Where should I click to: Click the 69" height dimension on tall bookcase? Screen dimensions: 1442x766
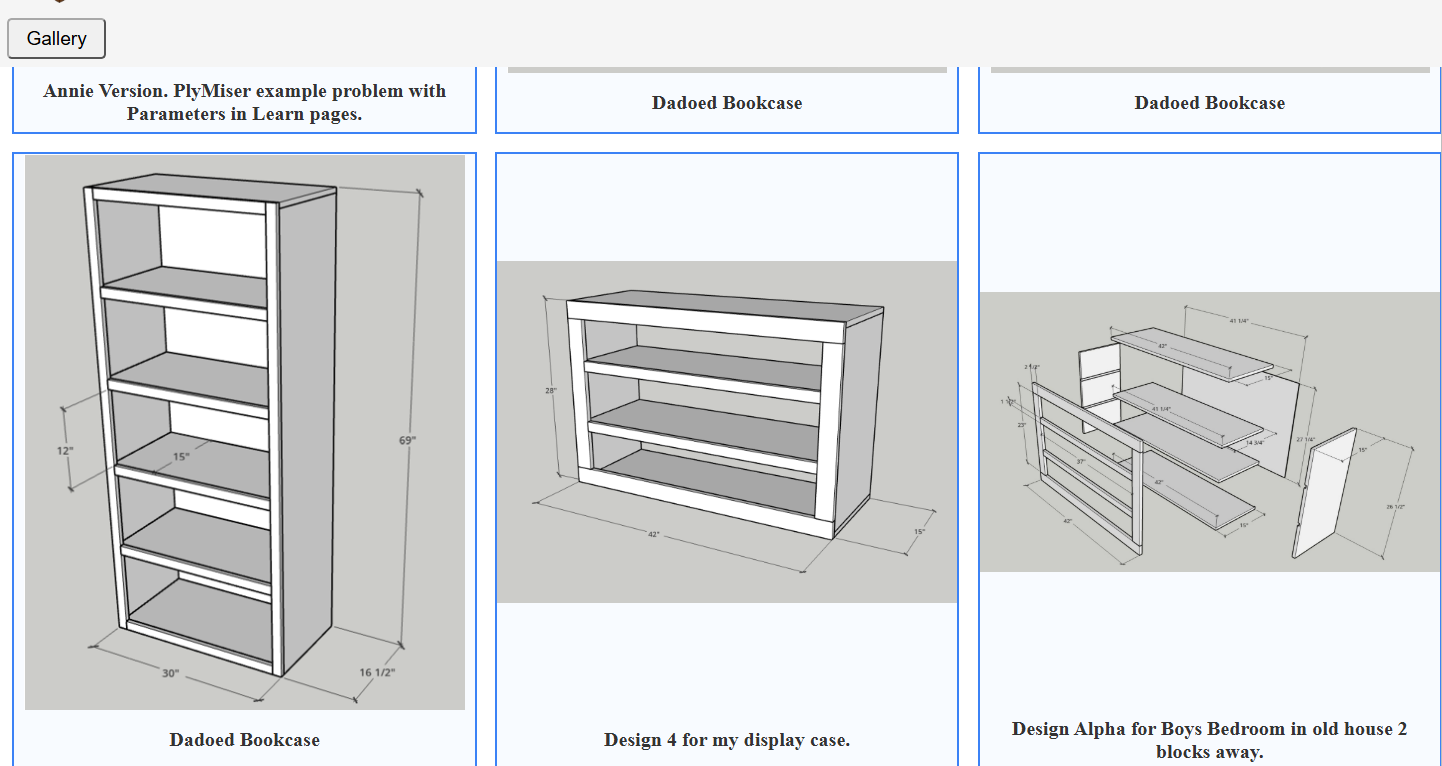coord(407,440)
